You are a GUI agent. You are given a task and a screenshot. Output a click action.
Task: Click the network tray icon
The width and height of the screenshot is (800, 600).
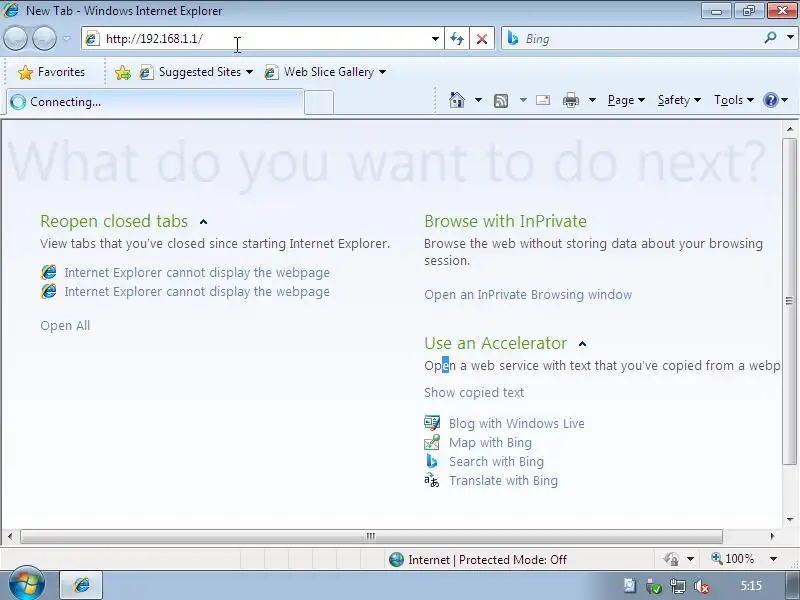(x=678, y=586)
